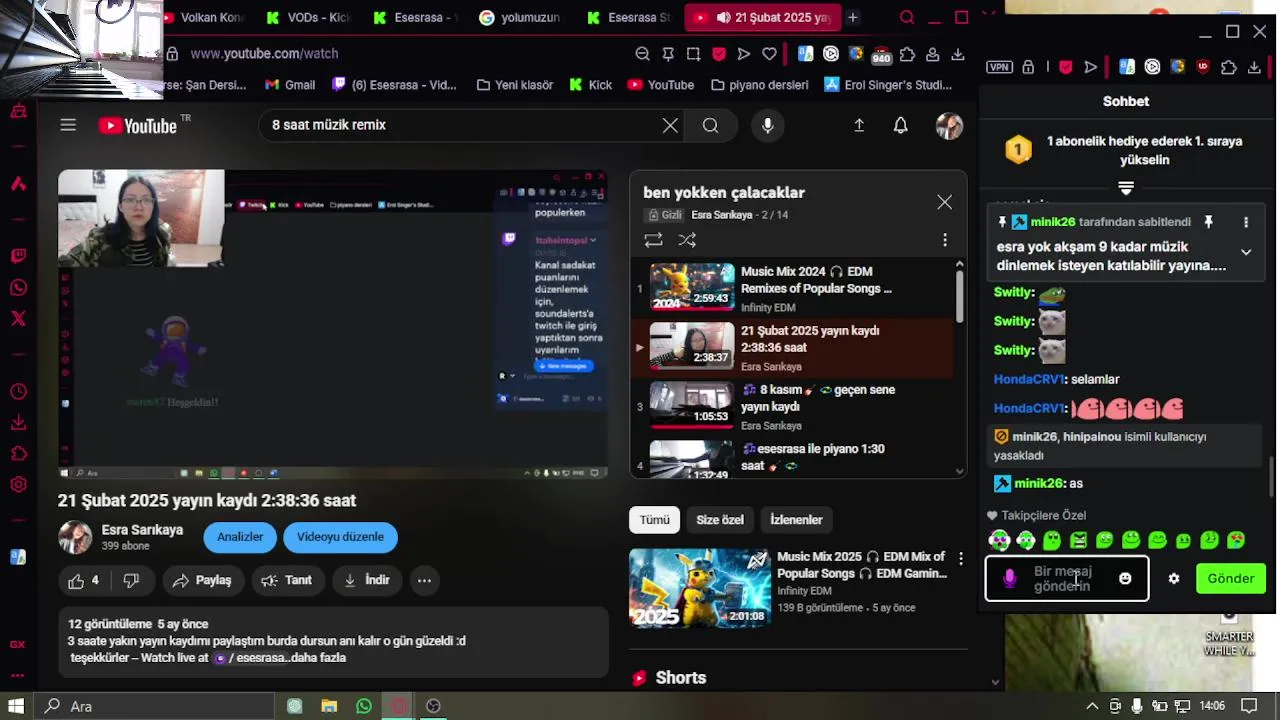Switch to the yolumuzun Google tab

[x=520, y=17]
